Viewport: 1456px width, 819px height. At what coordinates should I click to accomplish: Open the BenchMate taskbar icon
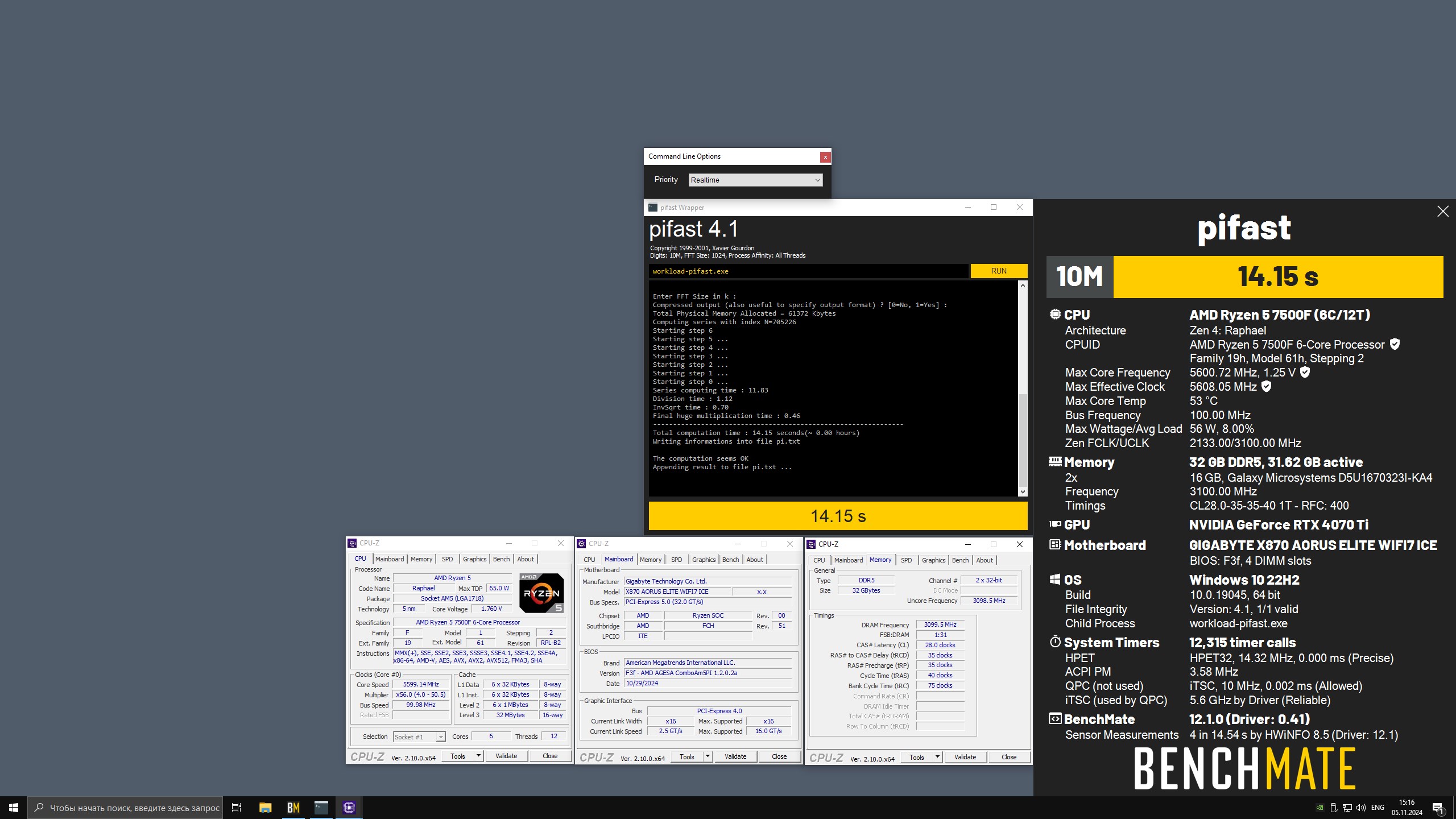click(293, 808)
